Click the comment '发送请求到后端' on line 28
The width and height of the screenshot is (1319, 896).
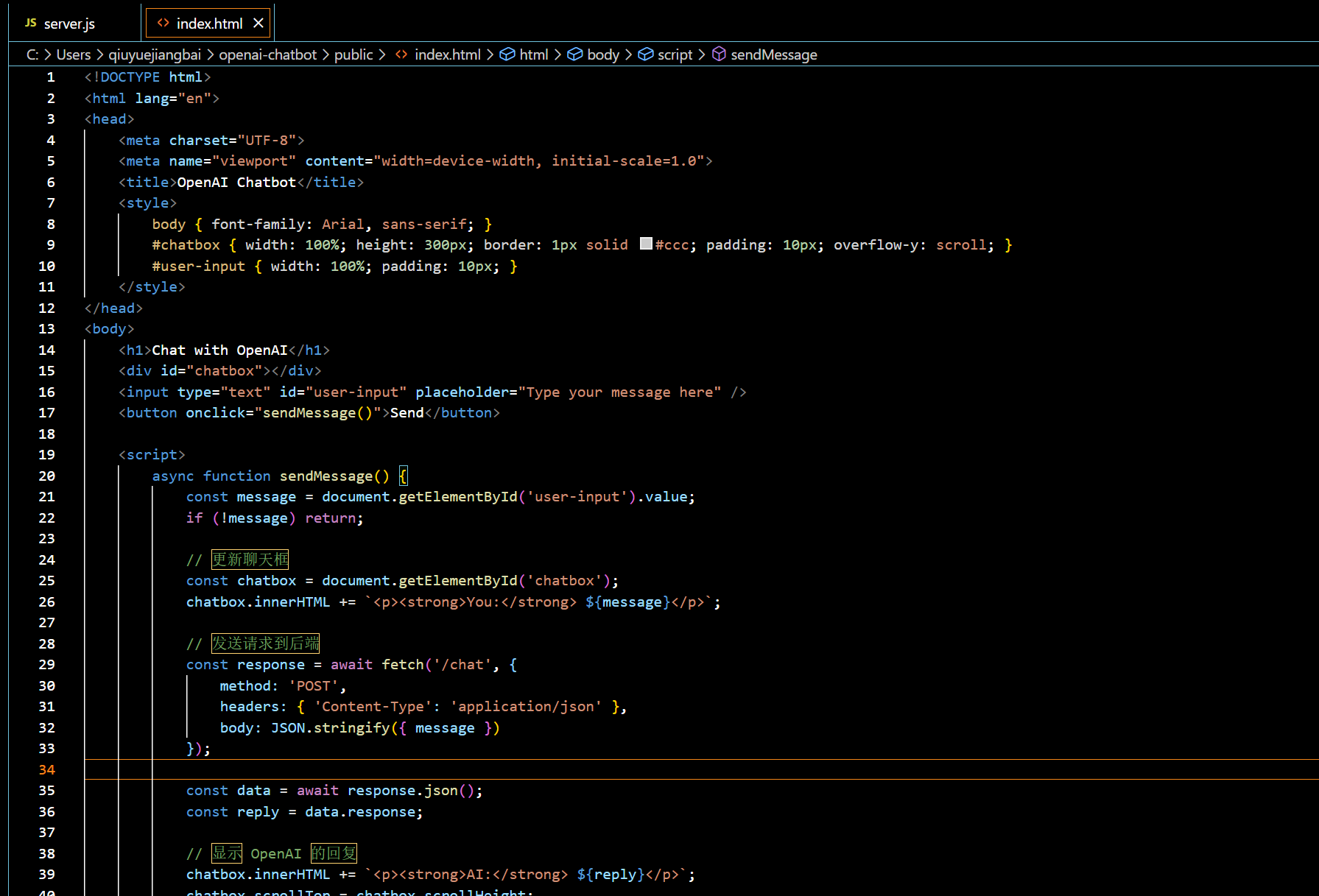pyautogui.click(x=265, y=643)
